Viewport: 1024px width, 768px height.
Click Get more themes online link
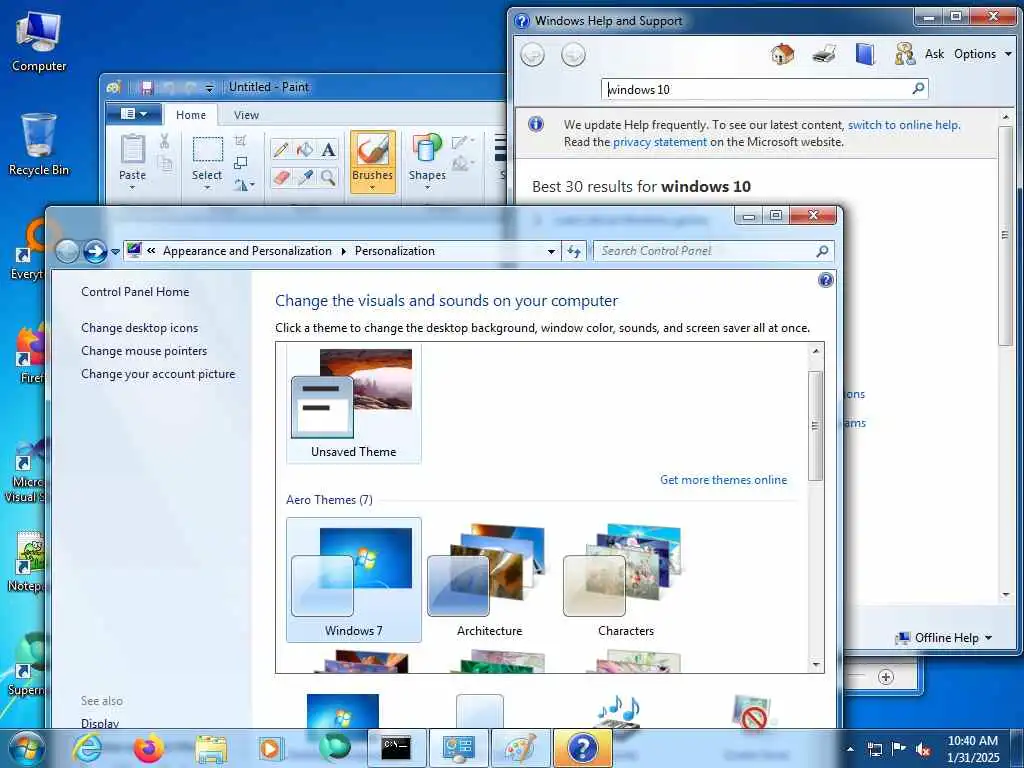pos(724,480)
